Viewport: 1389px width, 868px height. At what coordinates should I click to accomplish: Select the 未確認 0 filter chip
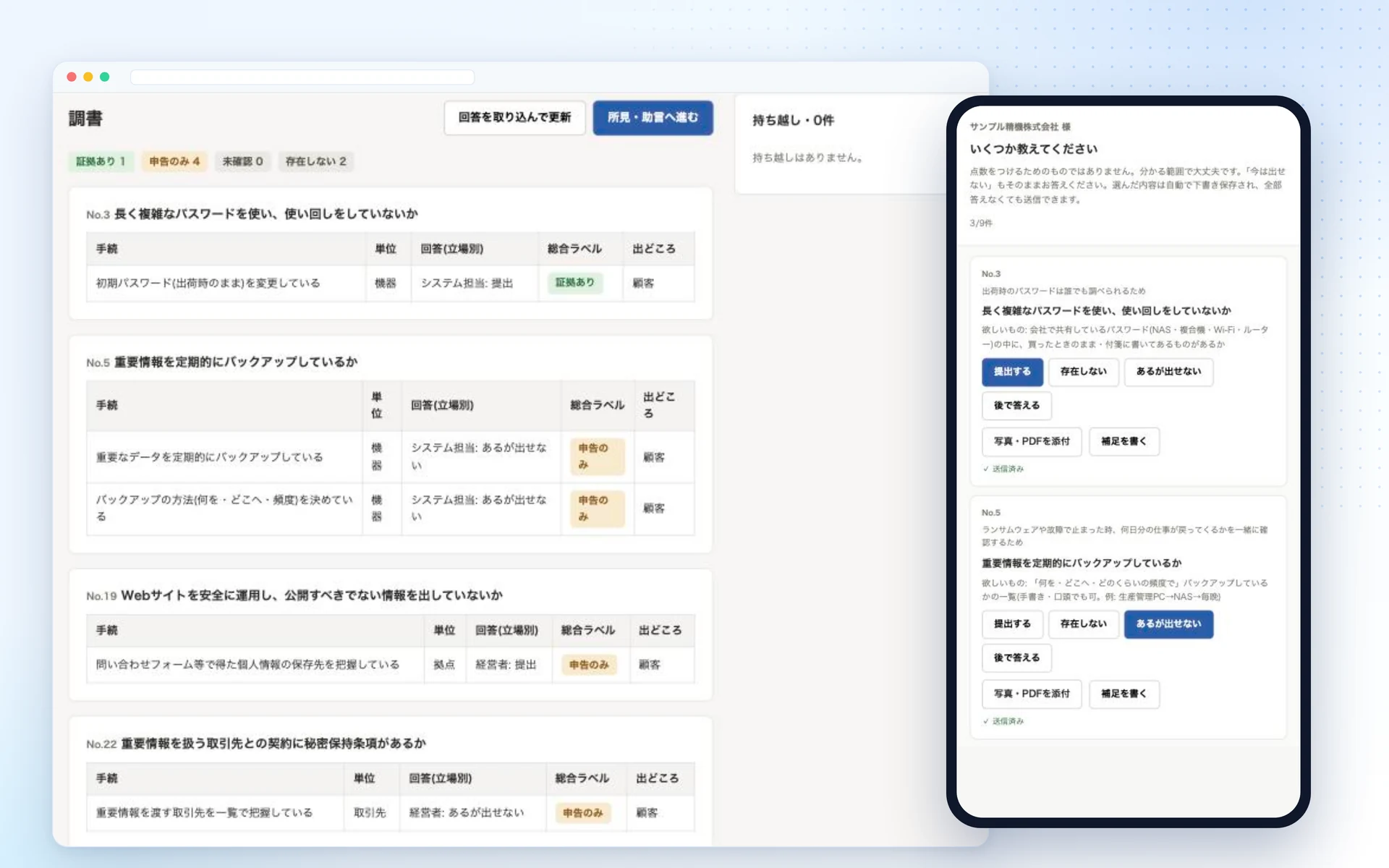tap(242, 161)
